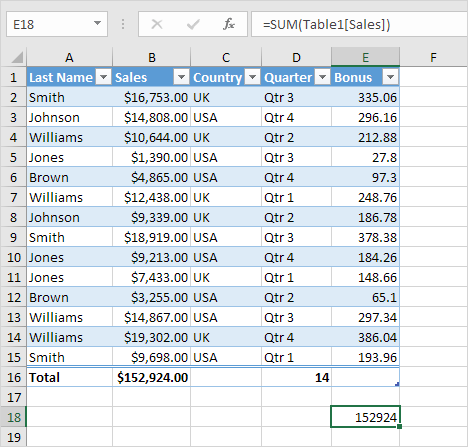468x447 pixels.
Task: Click the Select All corner triangle
Action: pyautogui.click(x=17, y=57)
